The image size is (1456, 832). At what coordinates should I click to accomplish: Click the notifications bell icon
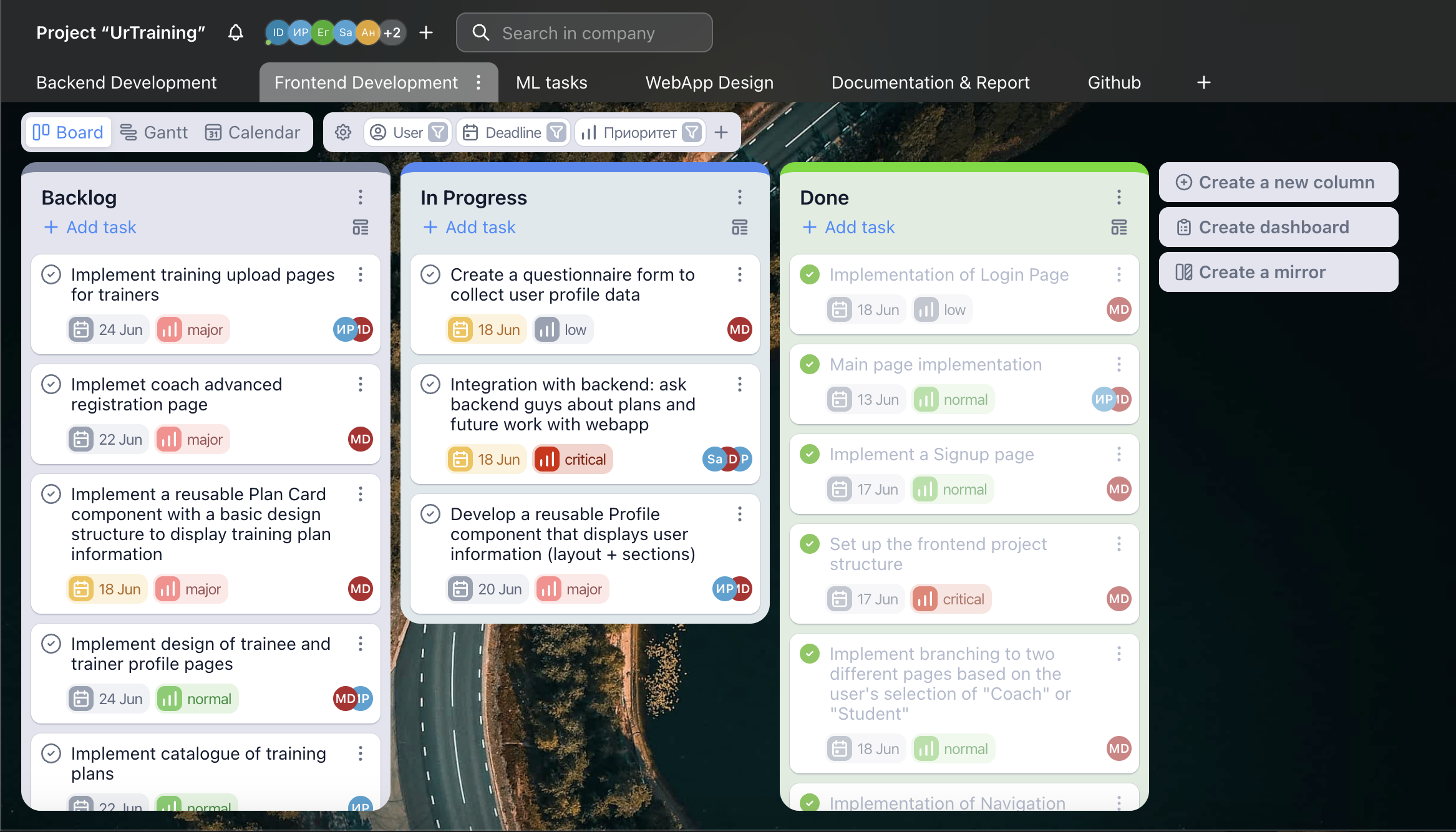click(x=235, y=32)
